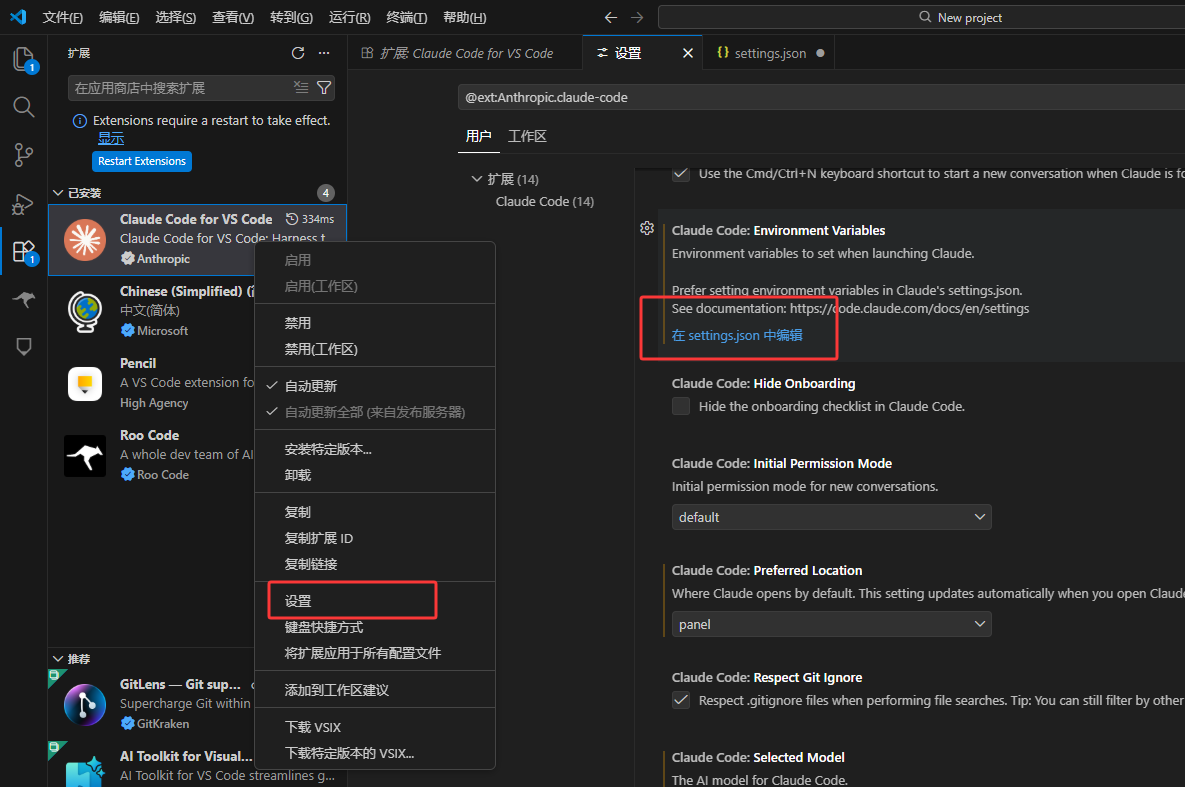Click the GitLens extension icon
This screenshot has height=787, width=1185.
point(85,705)
